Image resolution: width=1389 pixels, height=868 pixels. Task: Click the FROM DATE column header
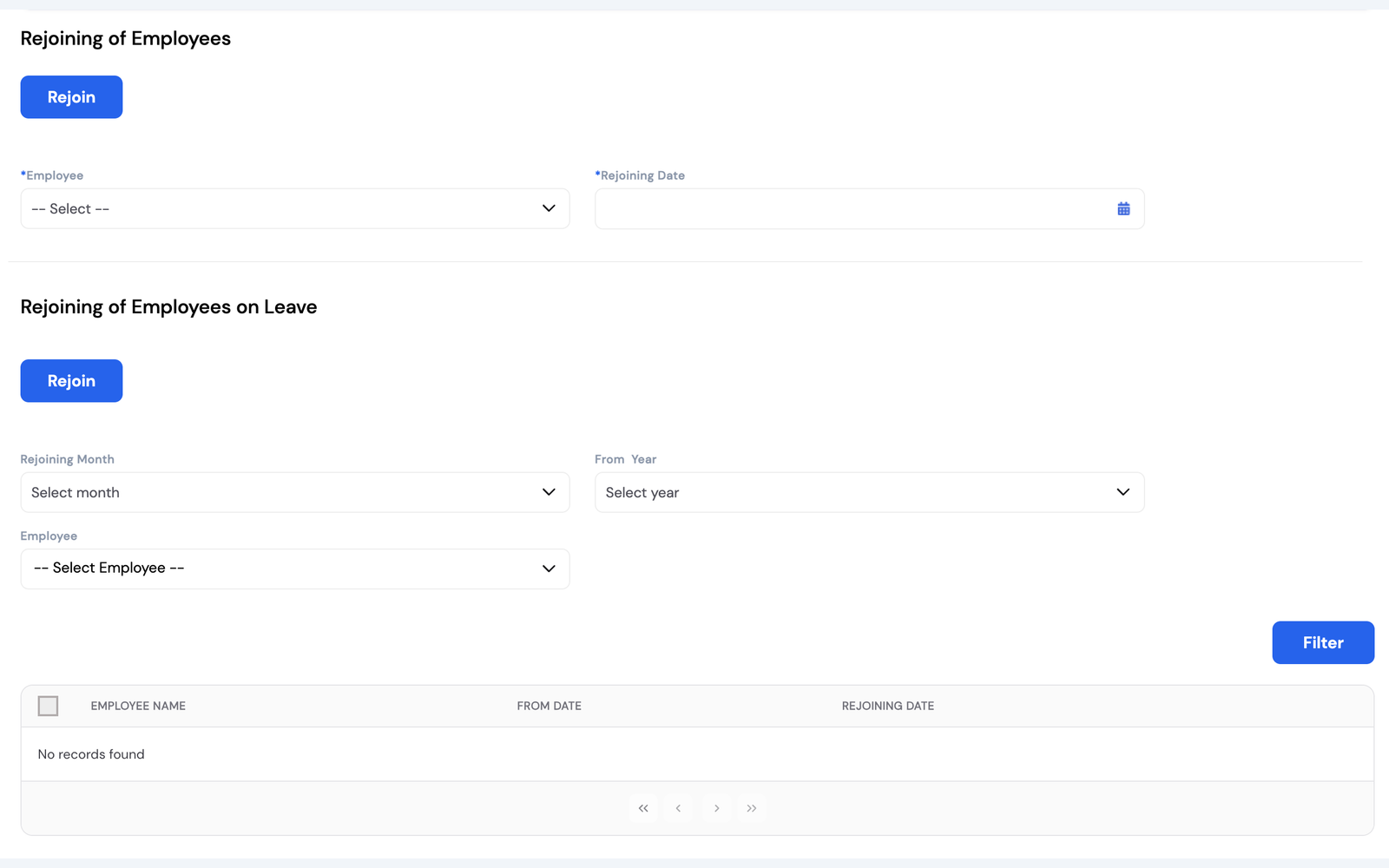pos(550,706)
